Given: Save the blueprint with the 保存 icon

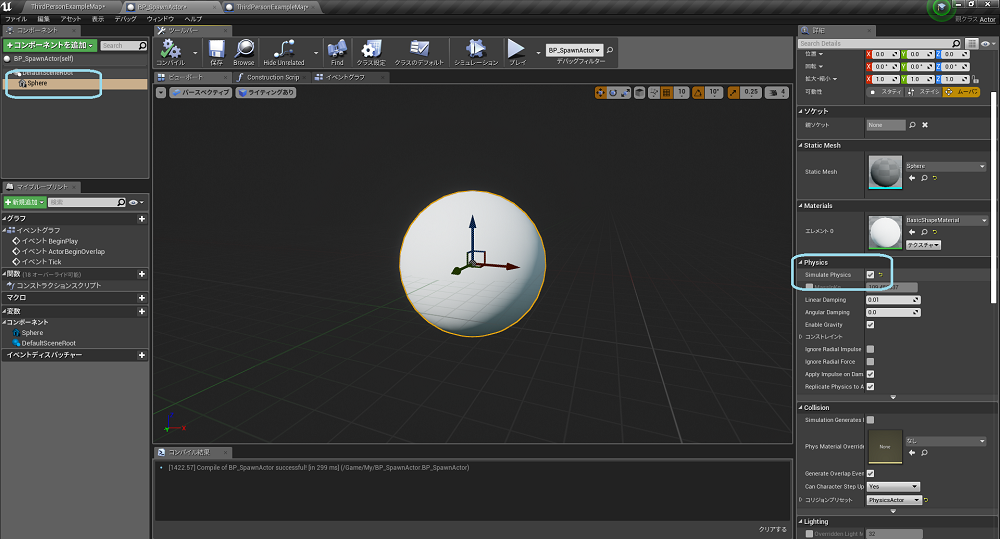Looking at the screenshot, I should pos(216,52).
